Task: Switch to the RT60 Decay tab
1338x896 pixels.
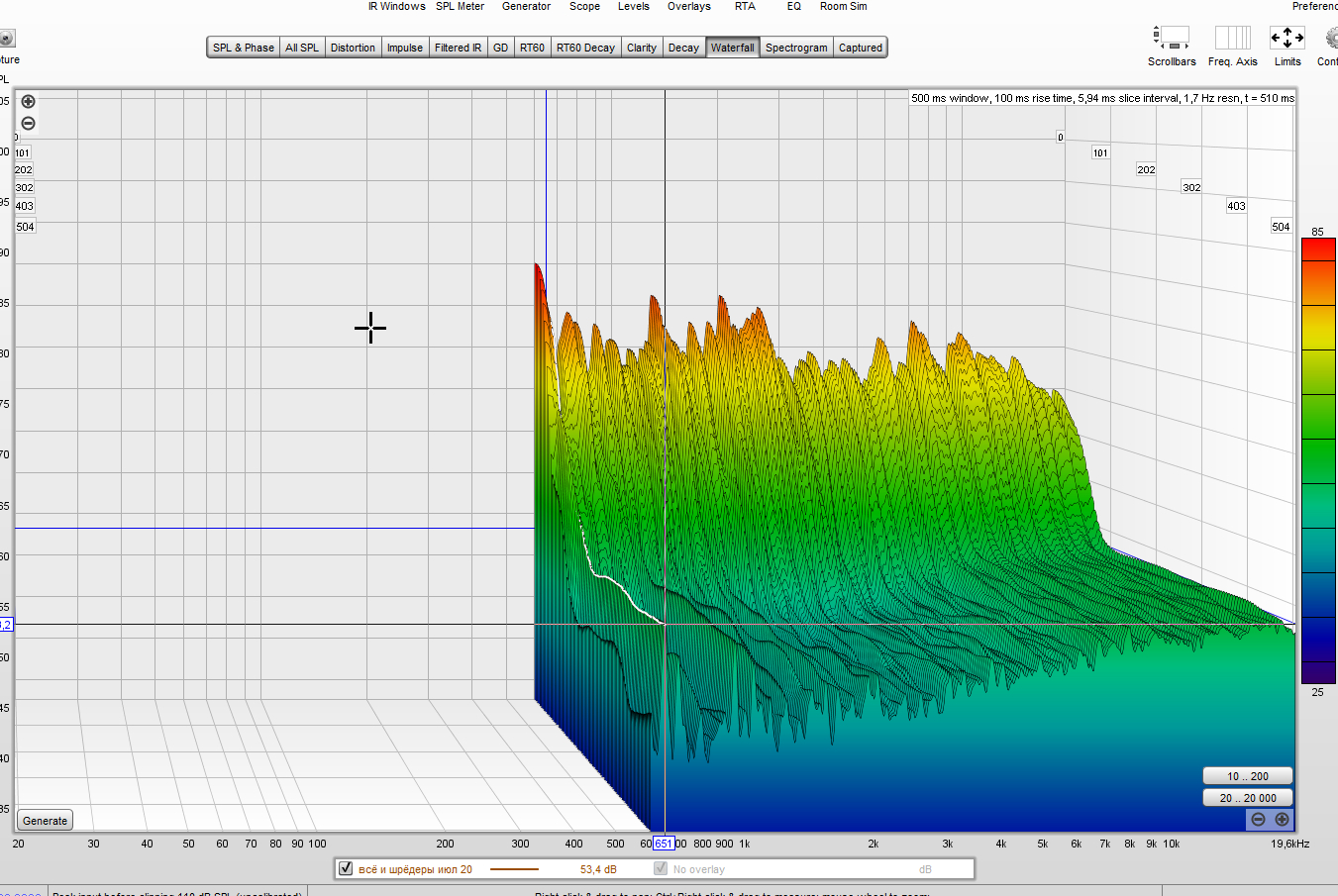Action: click(584, 48)
